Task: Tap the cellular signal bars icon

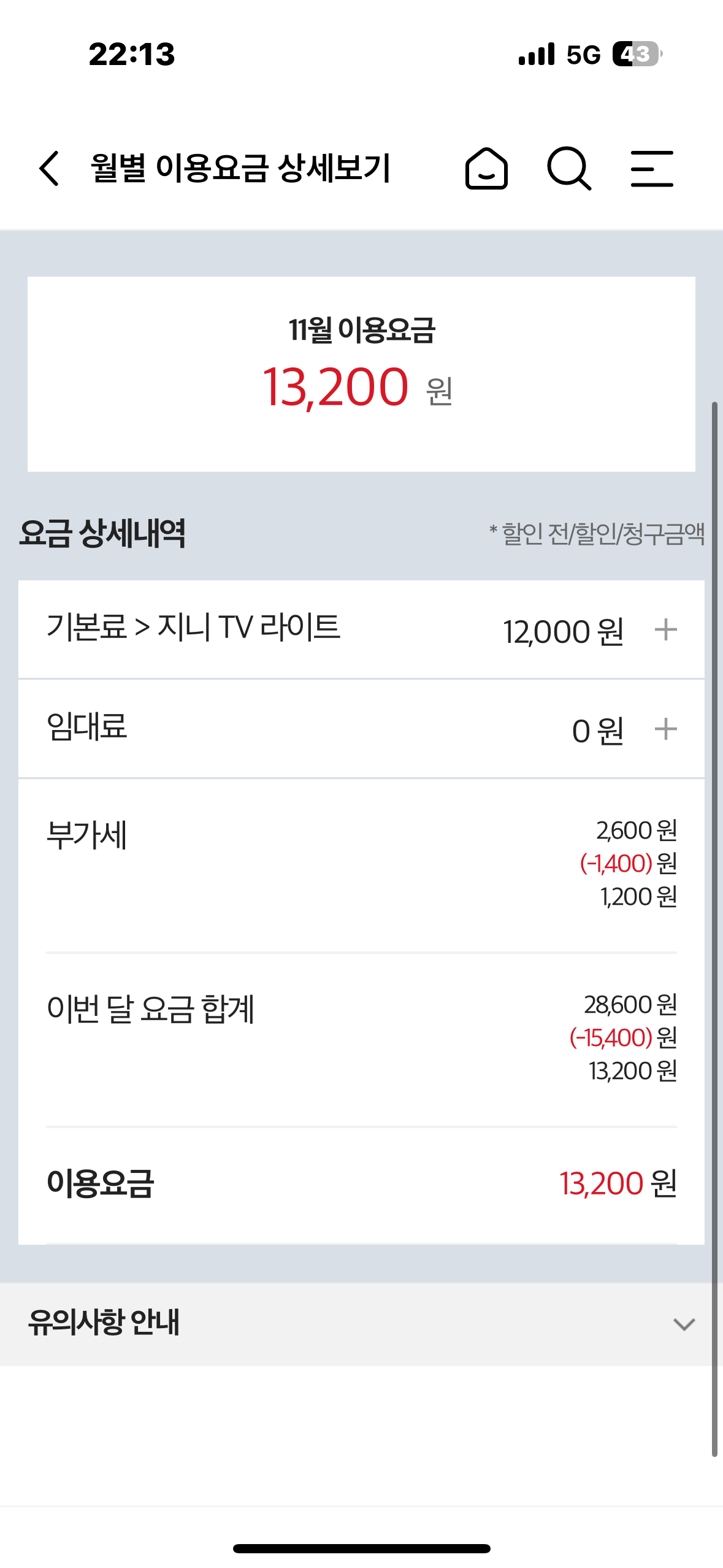Action: (x=537, y=54)
